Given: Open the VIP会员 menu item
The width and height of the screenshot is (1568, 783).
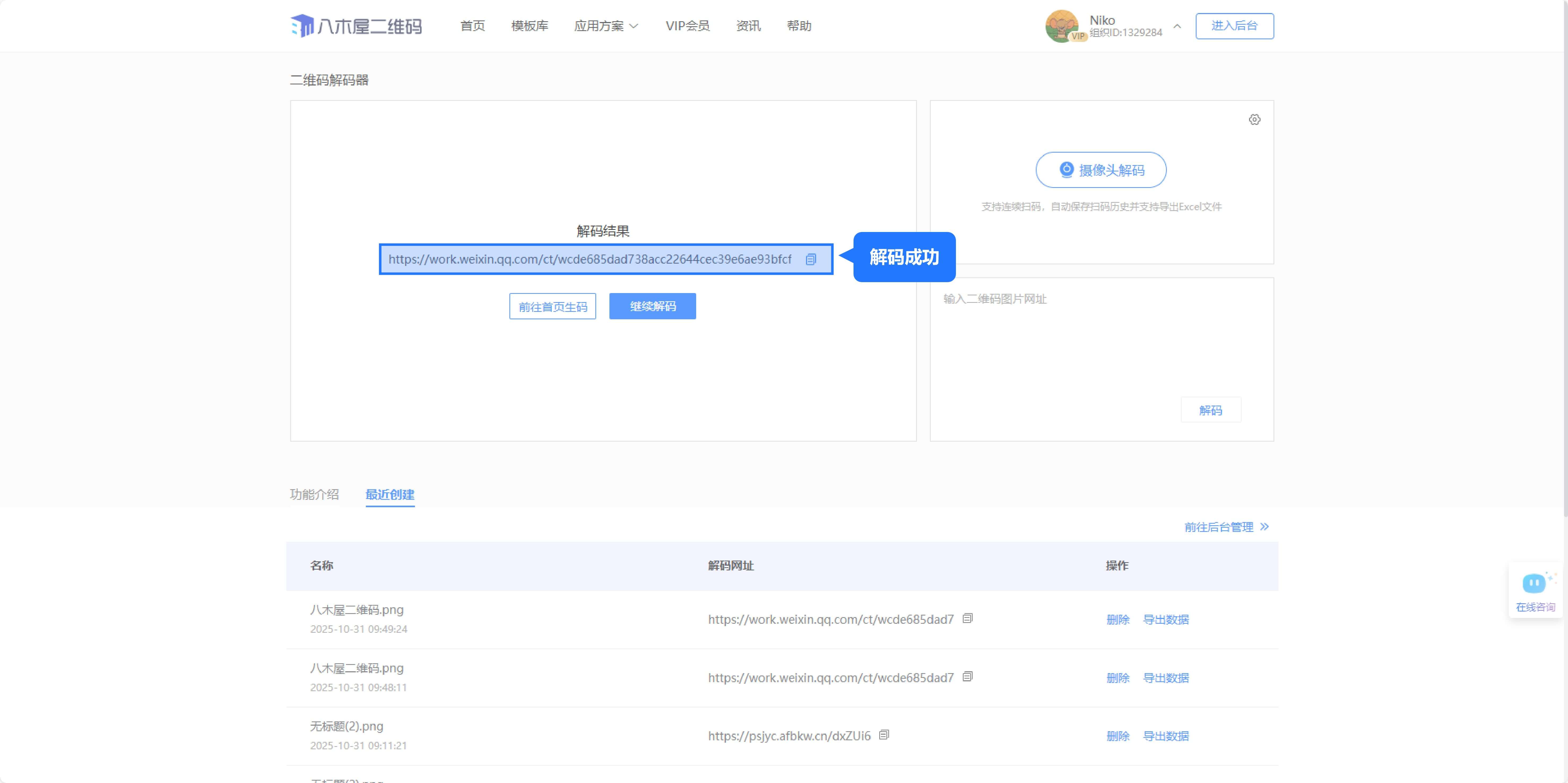Looking at the screenshot, I should [687, 25].
